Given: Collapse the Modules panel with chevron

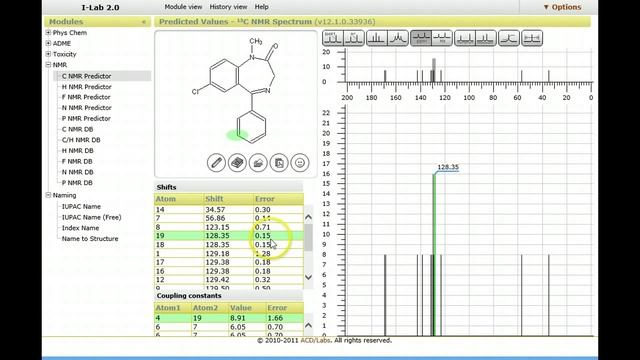Looking at the screenshot, I should pos(144,22).
